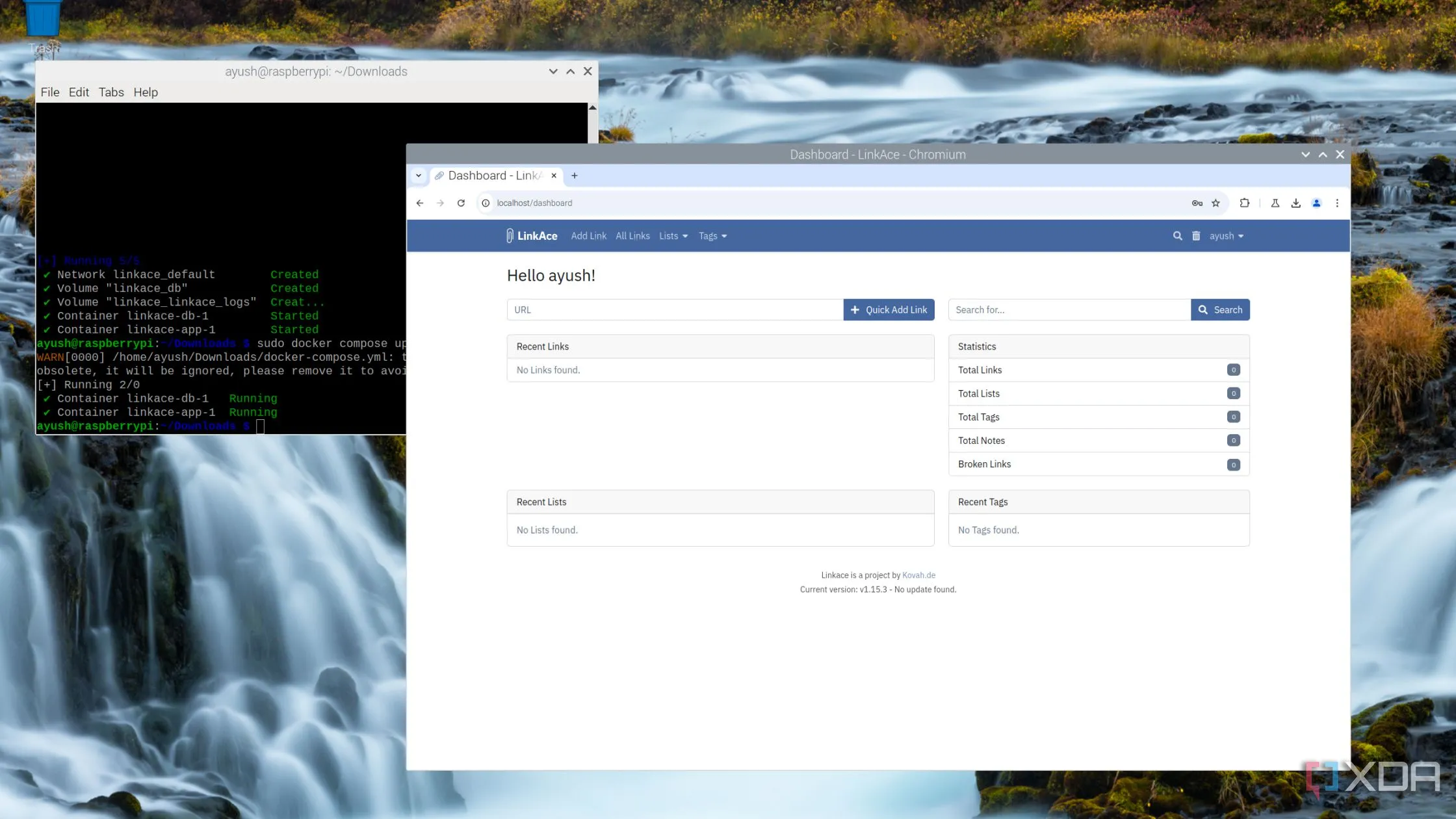
Task: Open password manager key icon
Action: (x=1197, y=203)
